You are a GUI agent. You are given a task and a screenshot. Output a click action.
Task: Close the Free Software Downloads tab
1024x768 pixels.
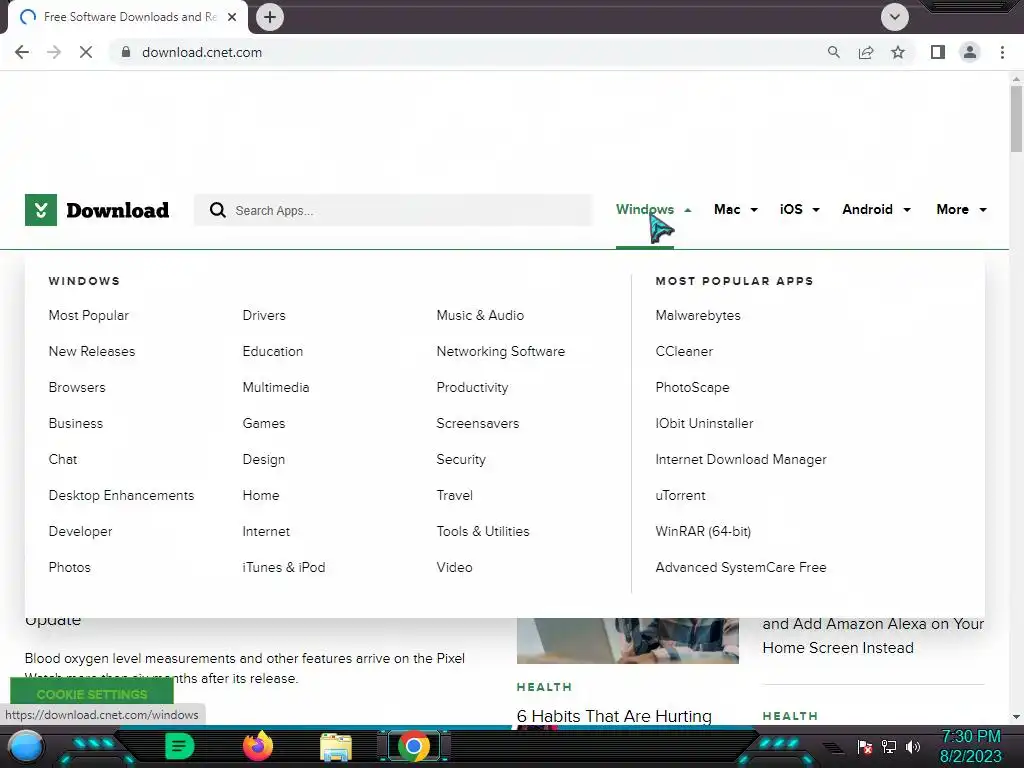pos(232,17)
